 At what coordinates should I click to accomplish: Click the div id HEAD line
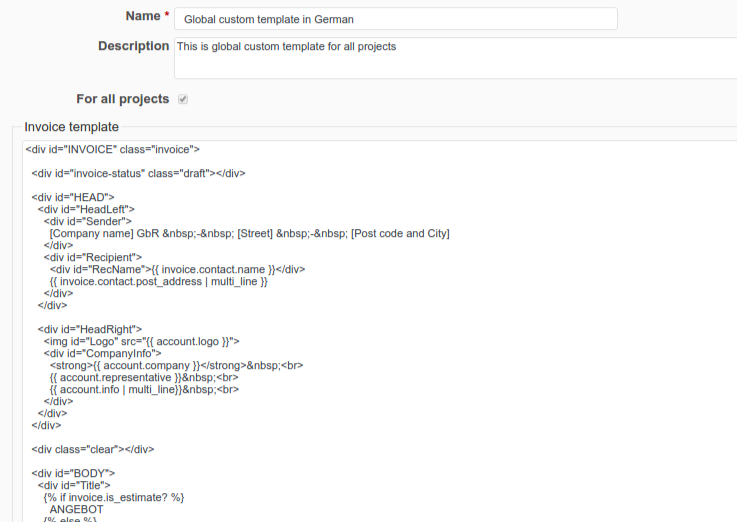pos(73,197)
